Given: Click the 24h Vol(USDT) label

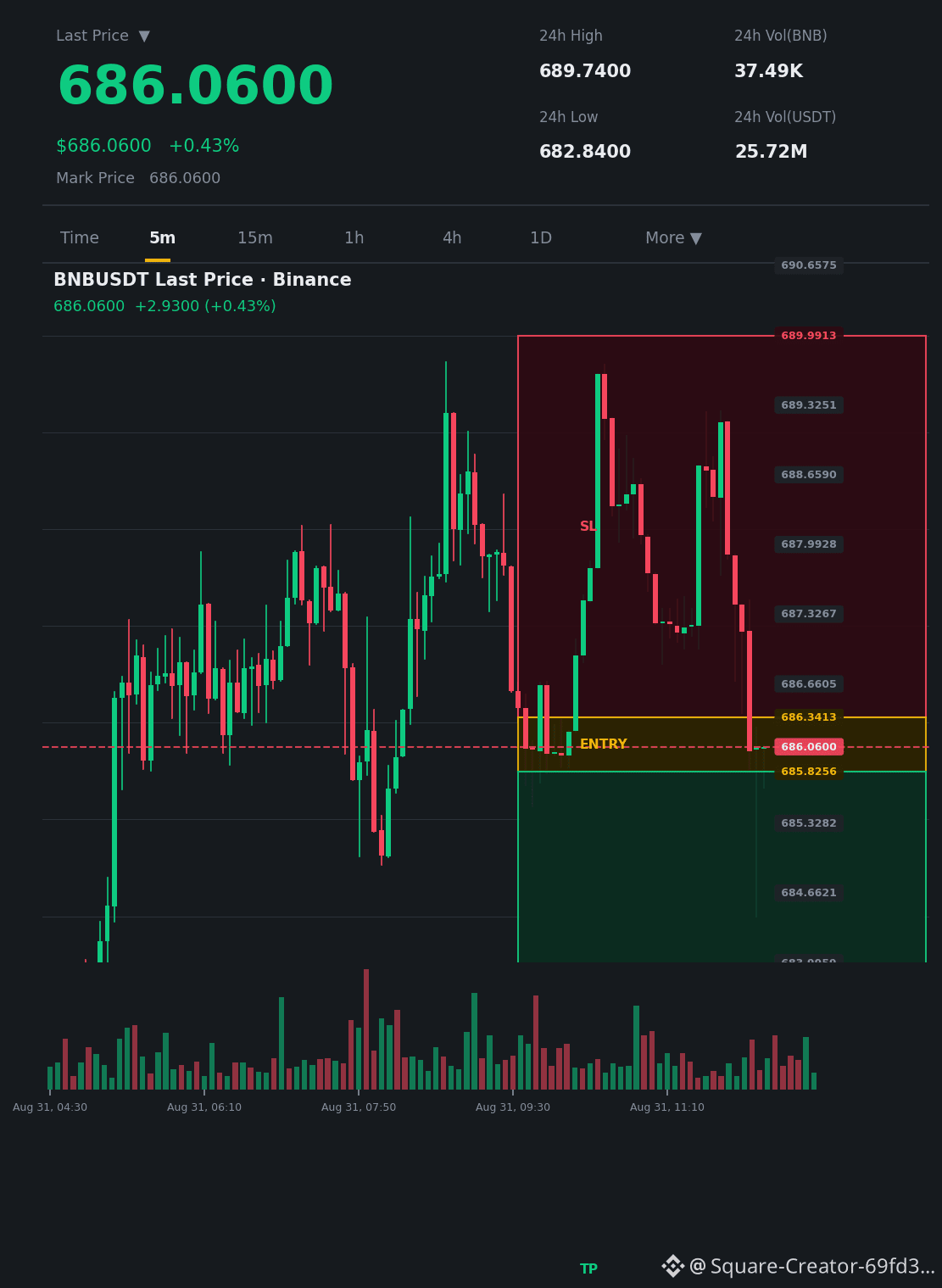Looking at the screenshot, I should coord(785,118).
